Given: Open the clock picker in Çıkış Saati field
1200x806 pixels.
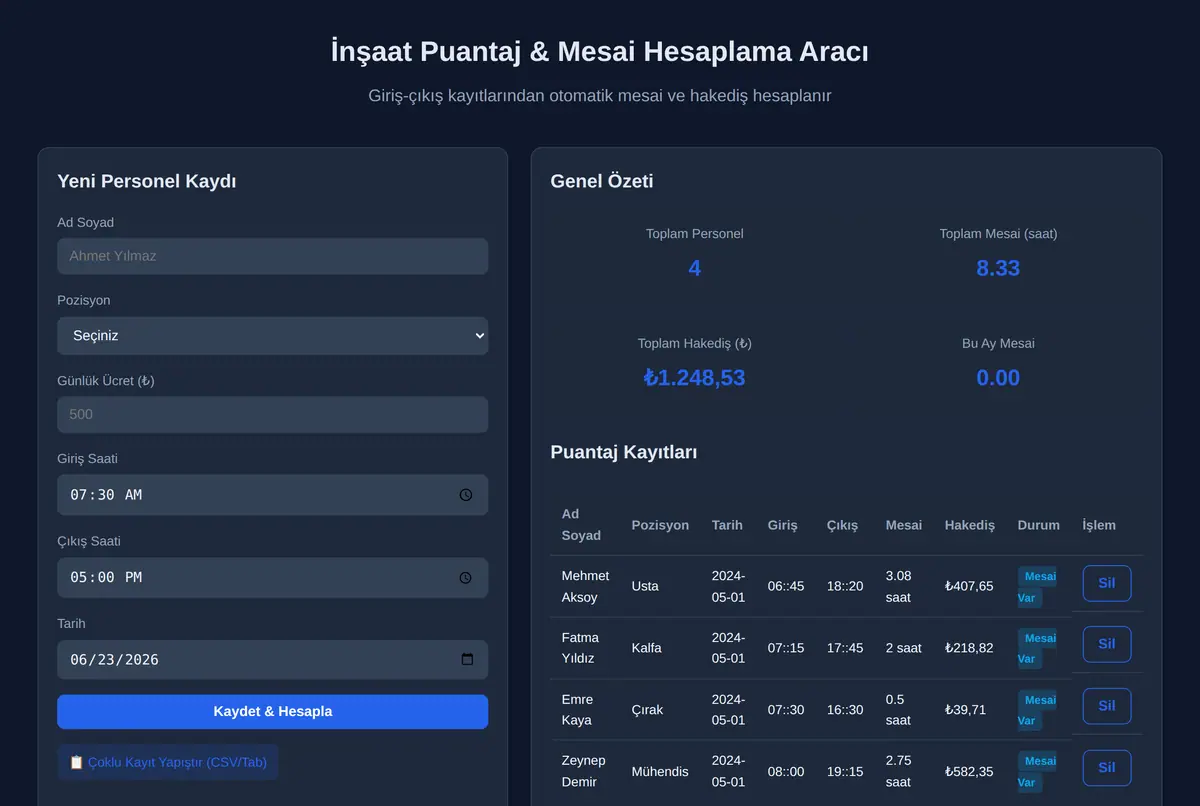Looking at the screenshot, I should coord(466,578).
